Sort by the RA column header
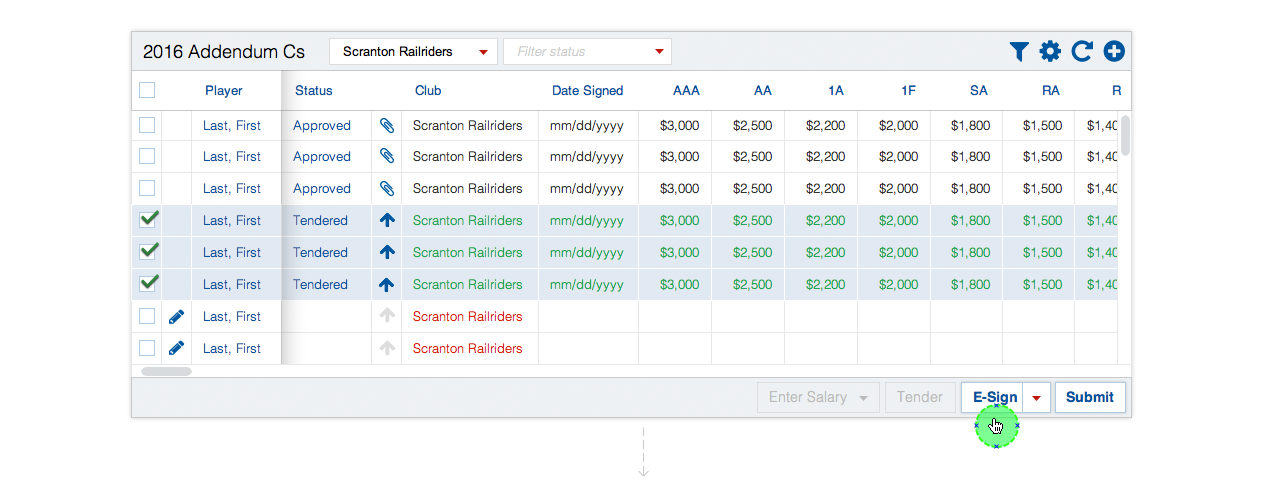 click(1051, 91)
